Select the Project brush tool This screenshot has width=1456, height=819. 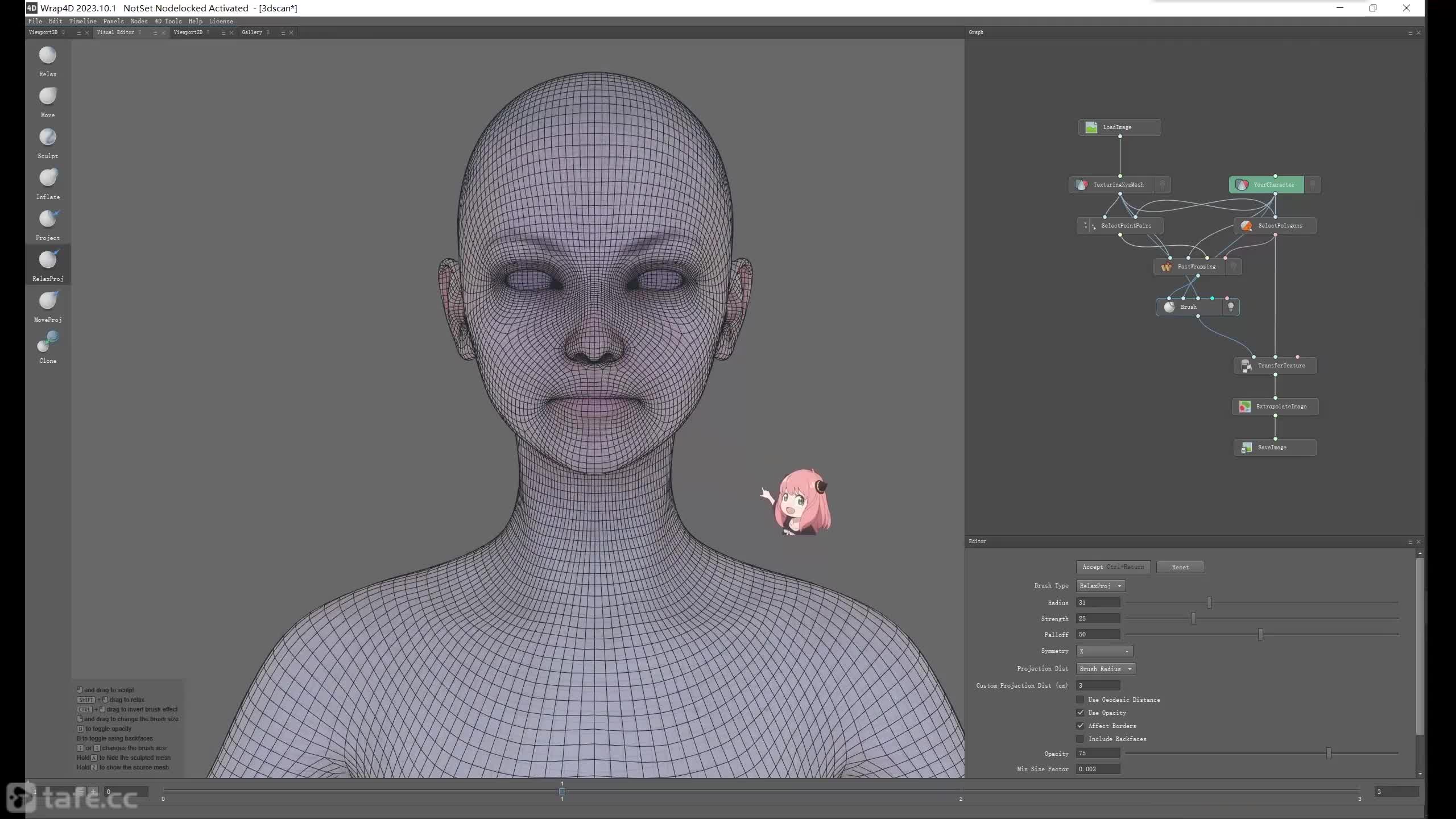(48, 225)
